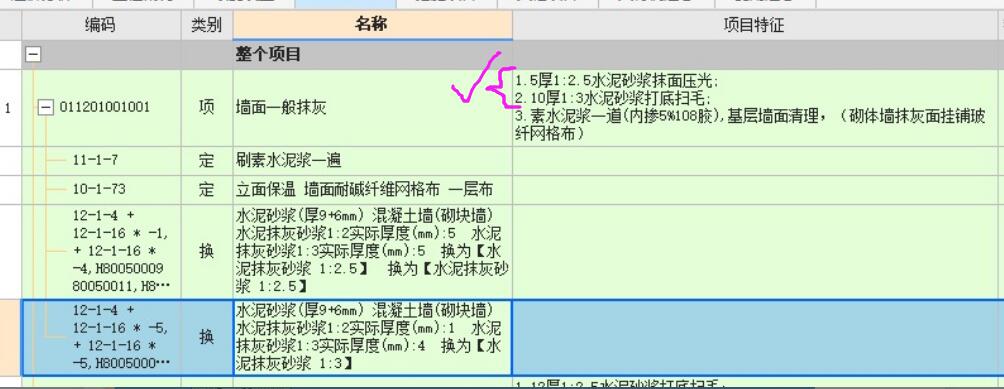Click 换 cell of the highlighted row

point(206,337)
